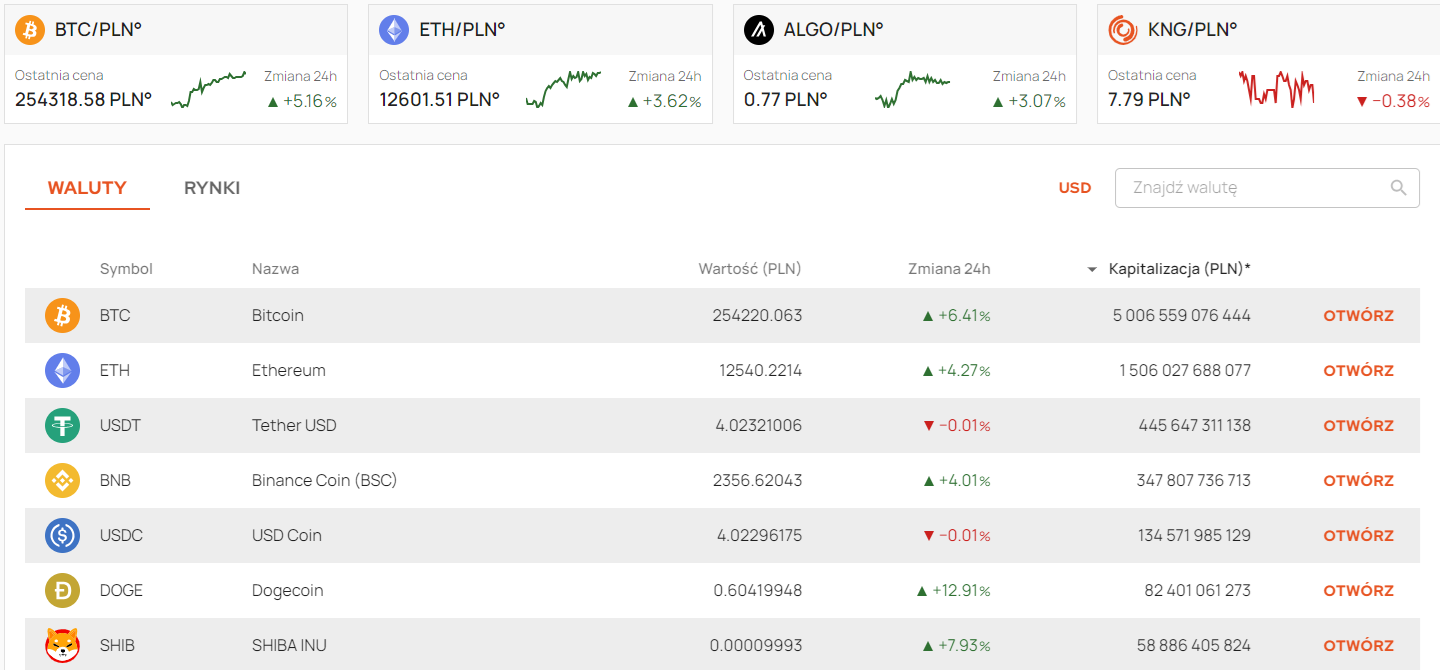Click the Tether USD name cell
Image resolution: width=1440 pixels, height=670 pixels.
click(x=294, y=426)
